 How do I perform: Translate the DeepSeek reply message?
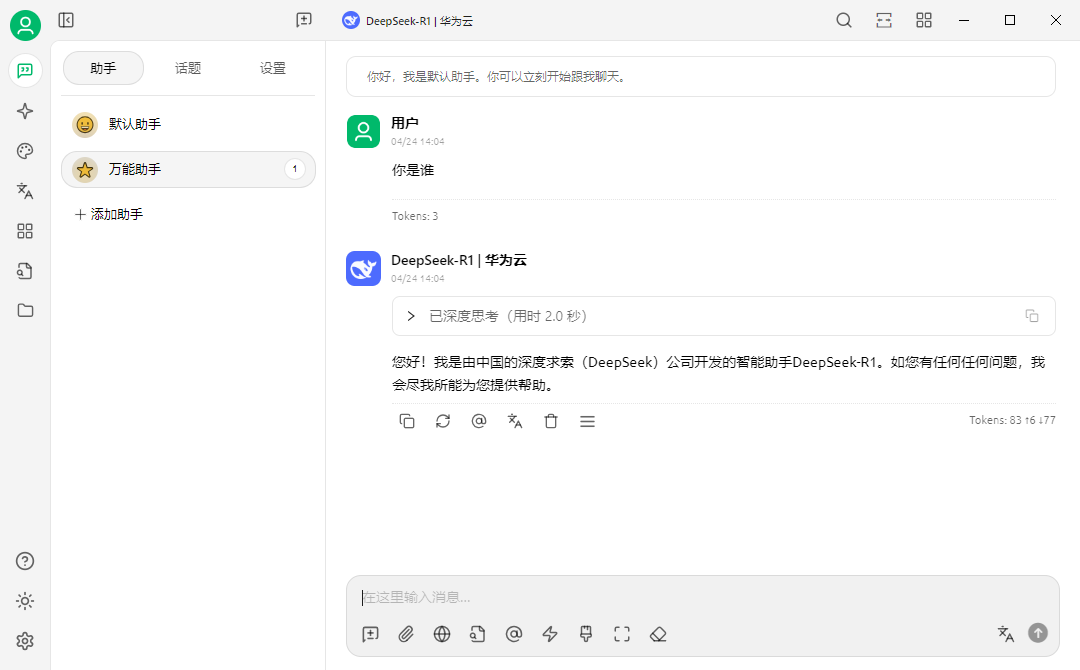(x=515, y=421)
